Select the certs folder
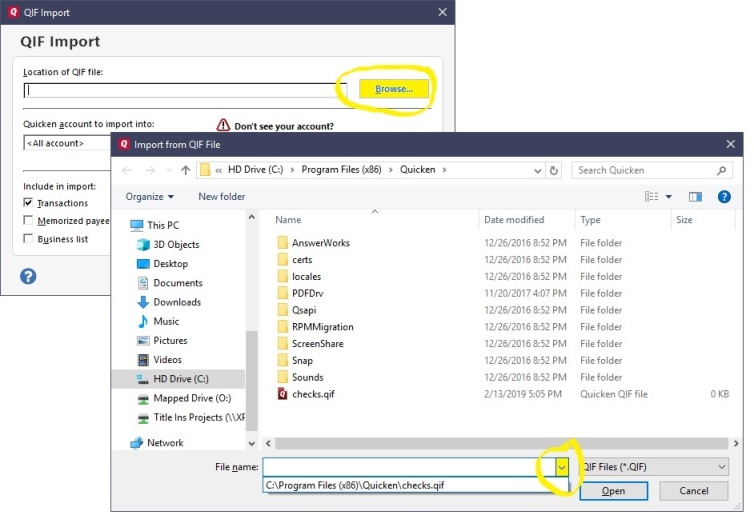 tap(302, 260)
